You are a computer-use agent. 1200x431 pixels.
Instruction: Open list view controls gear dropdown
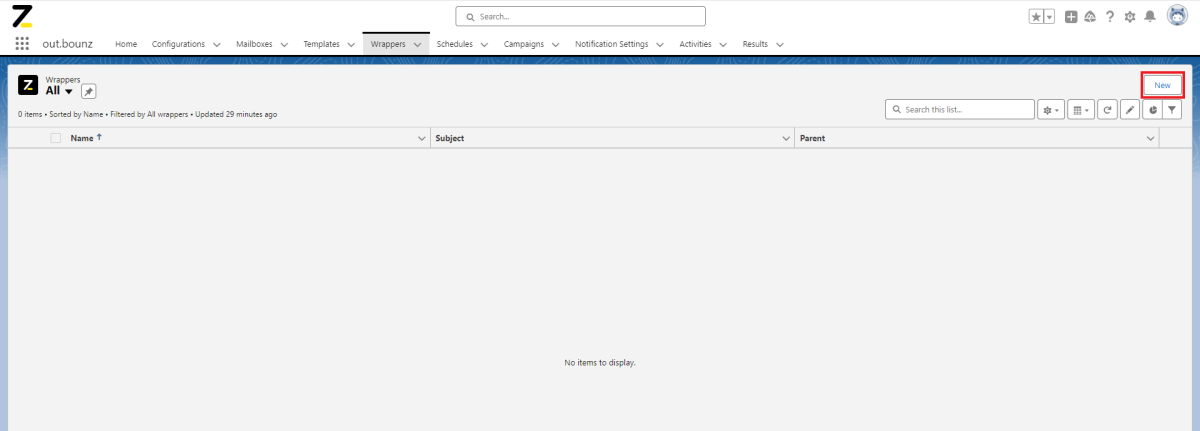pyautogui.click(x=1051, y=110)
